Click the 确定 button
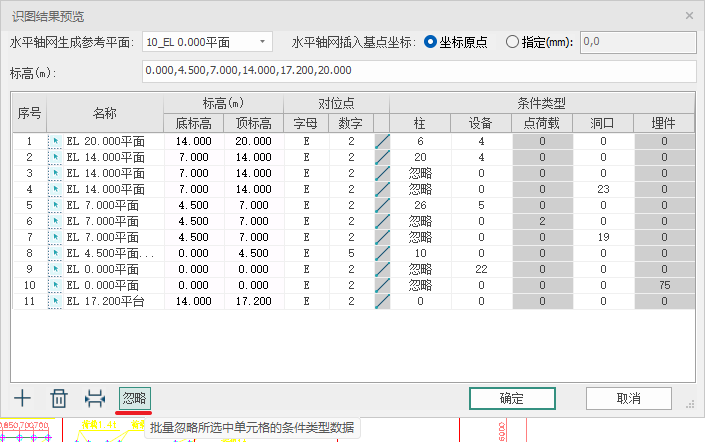 (512, 398)
